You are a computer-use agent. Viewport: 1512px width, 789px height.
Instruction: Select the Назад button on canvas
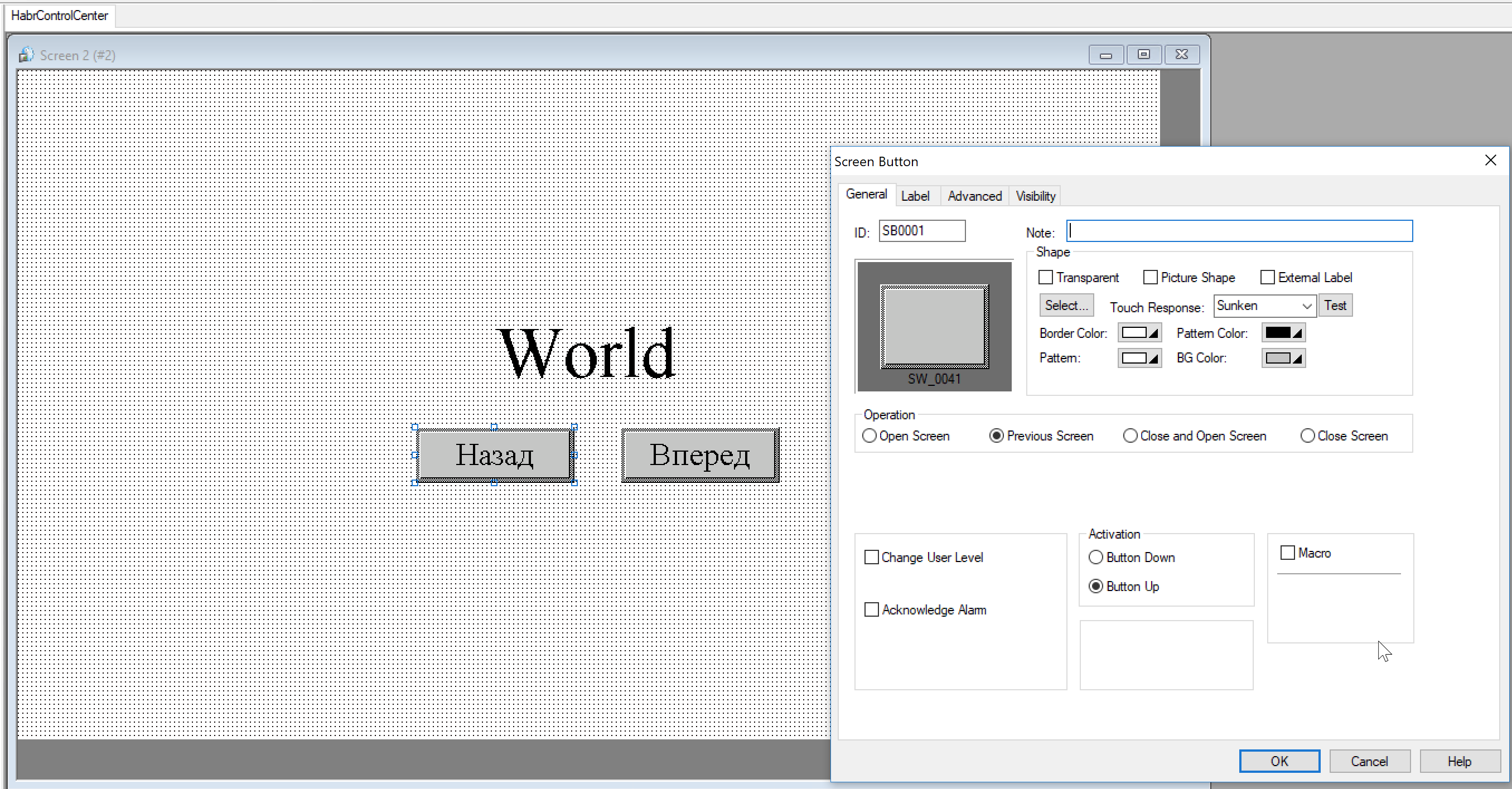(494, 454)
